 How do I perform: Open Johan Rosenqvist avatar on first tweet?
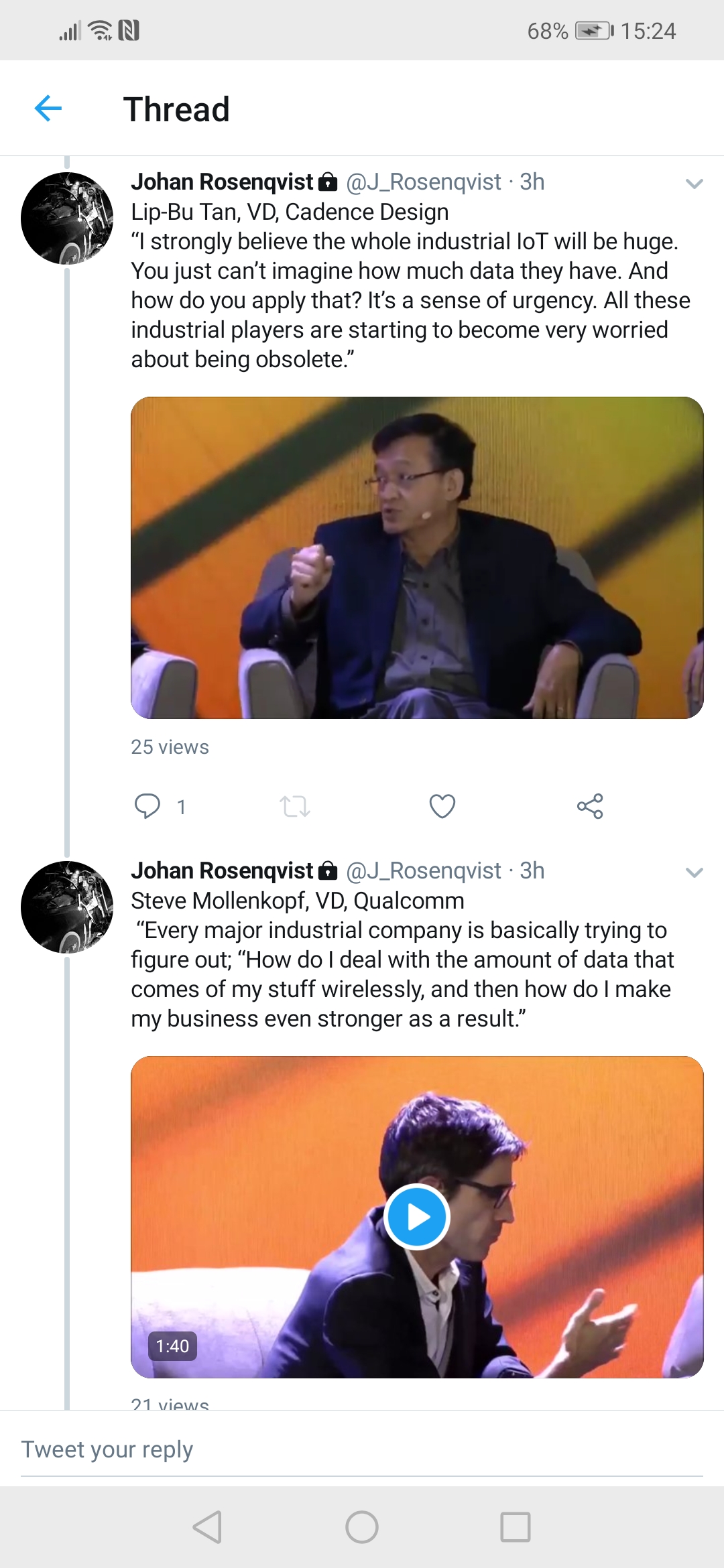[x=67, y=218]
